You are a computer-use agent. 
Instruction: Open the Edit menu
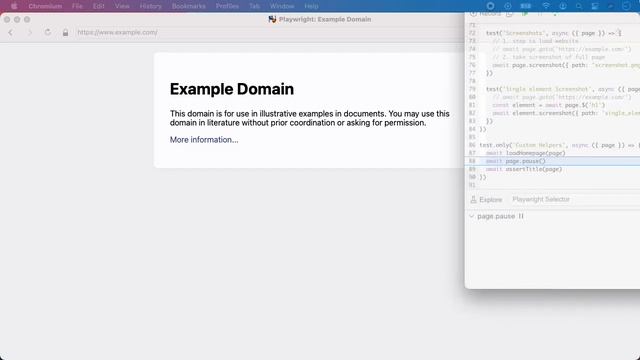tap(98, 6)
